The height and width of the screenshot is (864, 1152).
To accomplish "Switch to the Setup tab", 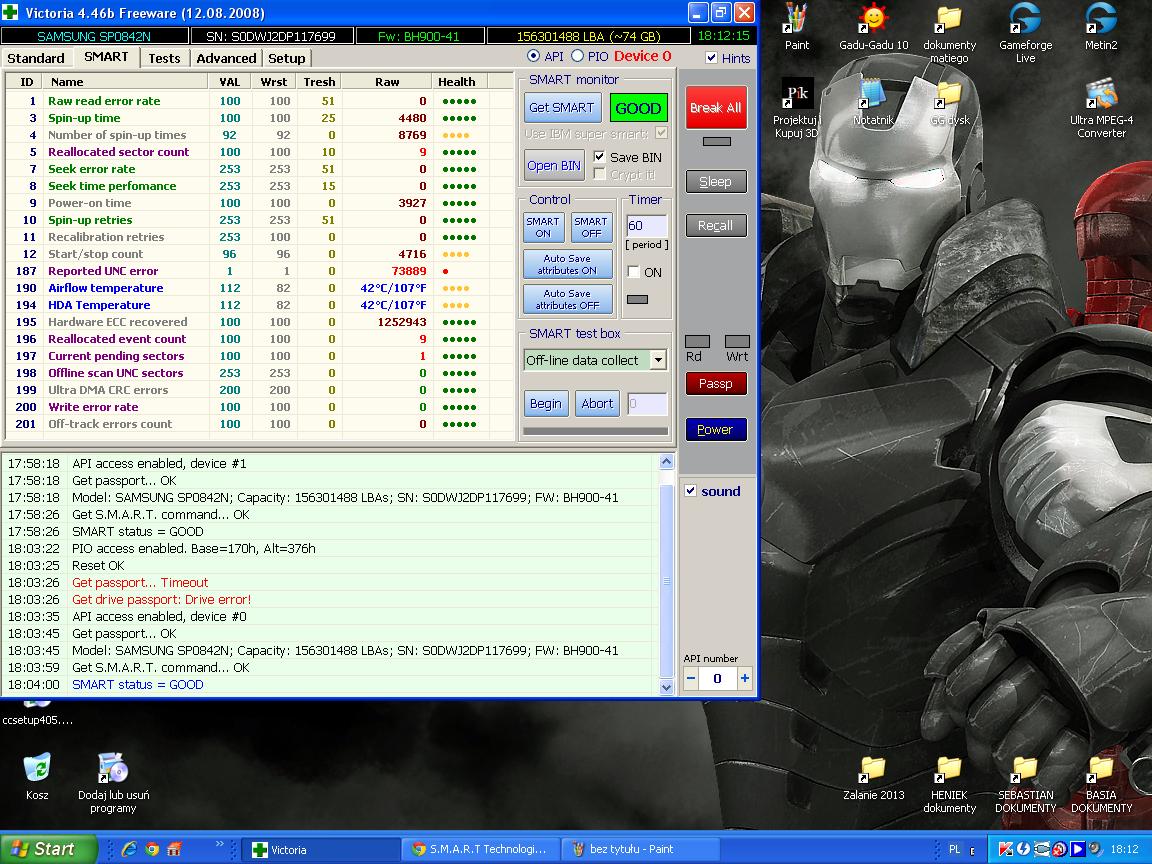I will point(287,58).
